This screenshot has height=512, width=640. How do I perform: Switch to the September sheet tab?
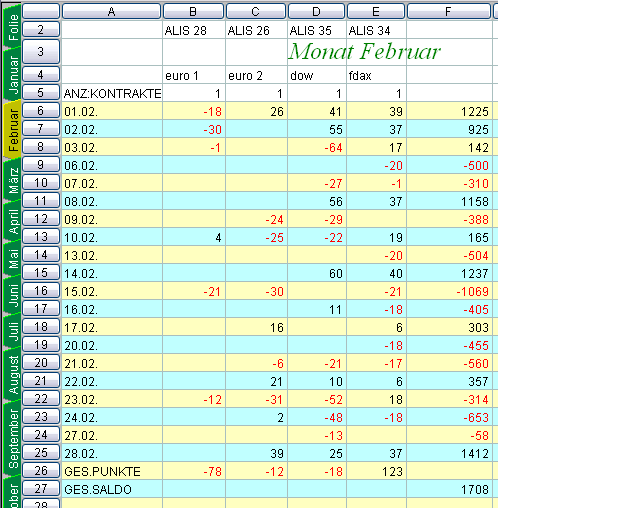(11, 438)
